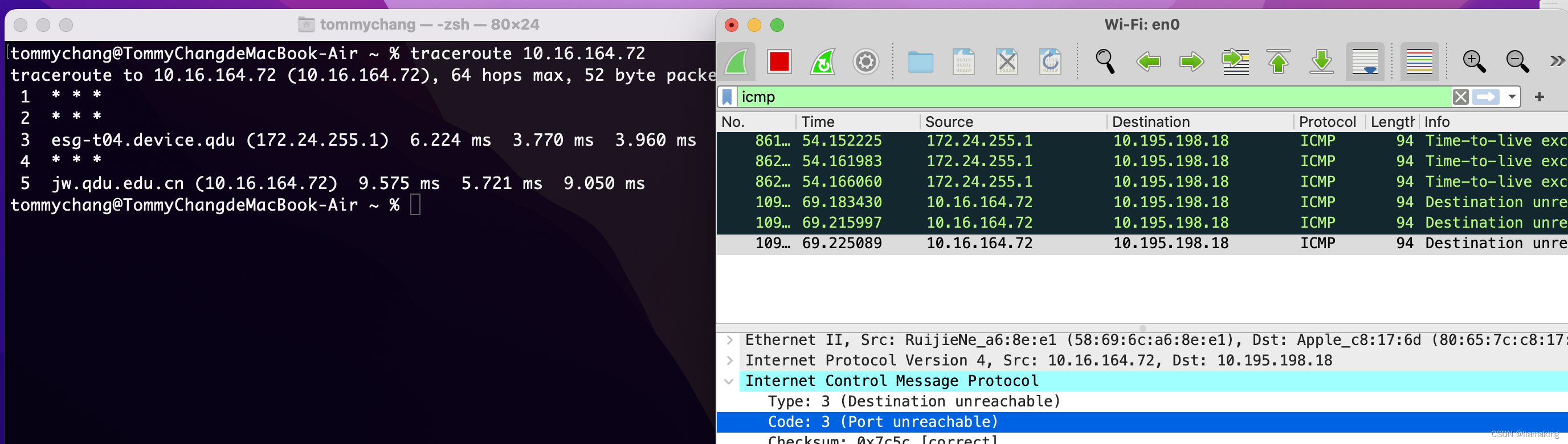Sort packets by No. column

pyautogui.click(x=757, y=122)
